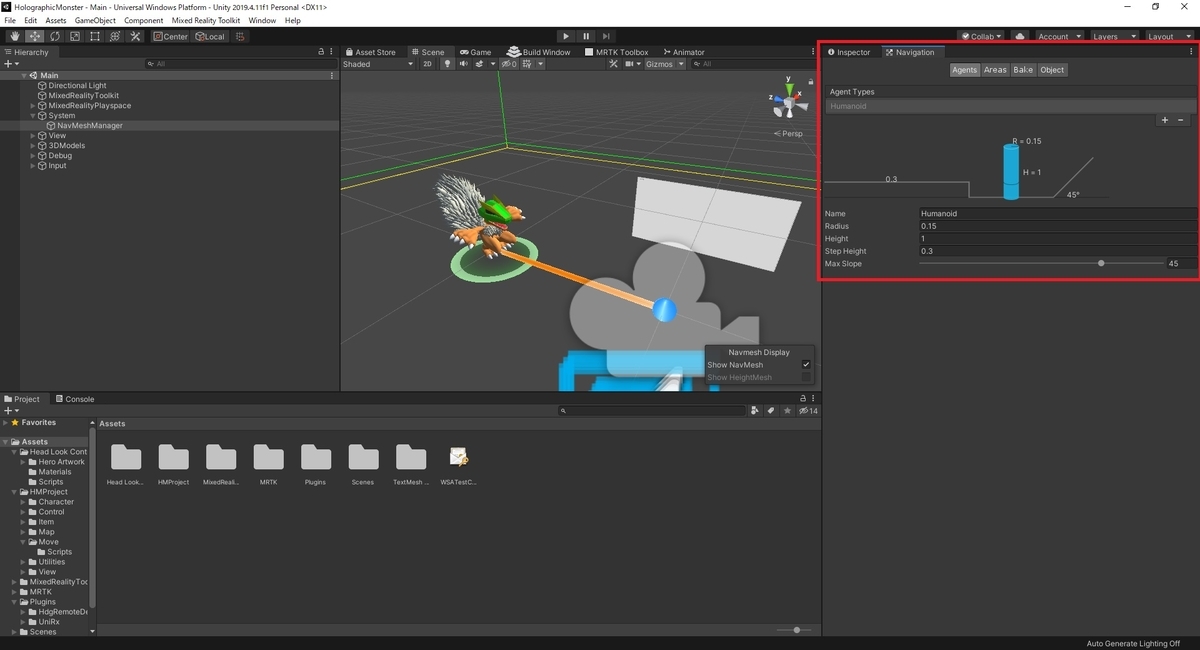Select the combined Transform tool
The image size is (1200, 650).
[115, 36]
